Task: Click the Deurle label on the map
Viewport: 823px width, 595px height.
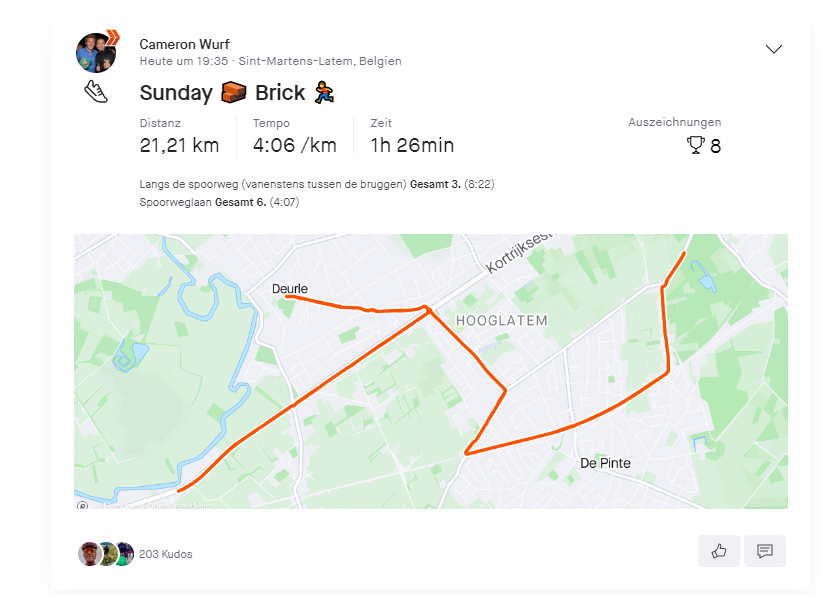Action: pyautogui.click(x=290, y=289)
